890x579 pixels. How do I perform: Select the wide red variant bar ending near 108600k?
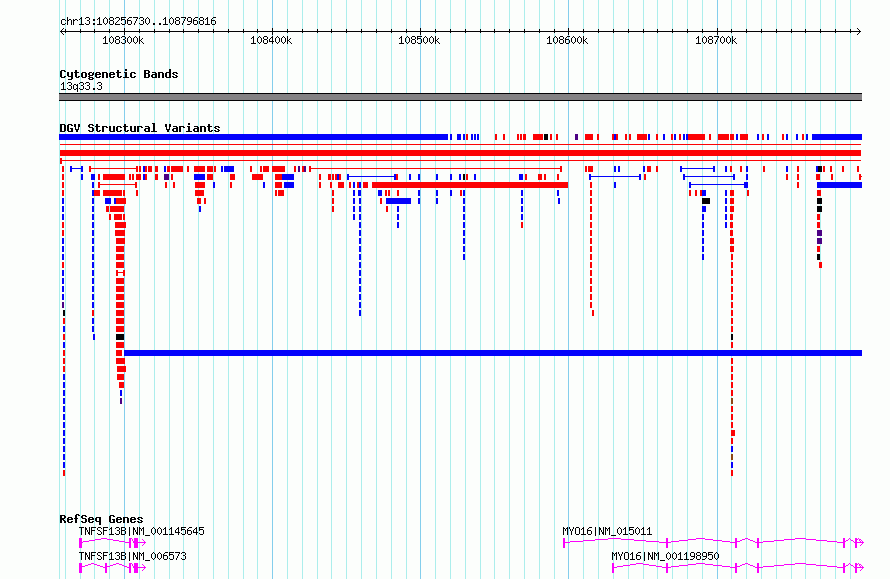pos(470,185)
